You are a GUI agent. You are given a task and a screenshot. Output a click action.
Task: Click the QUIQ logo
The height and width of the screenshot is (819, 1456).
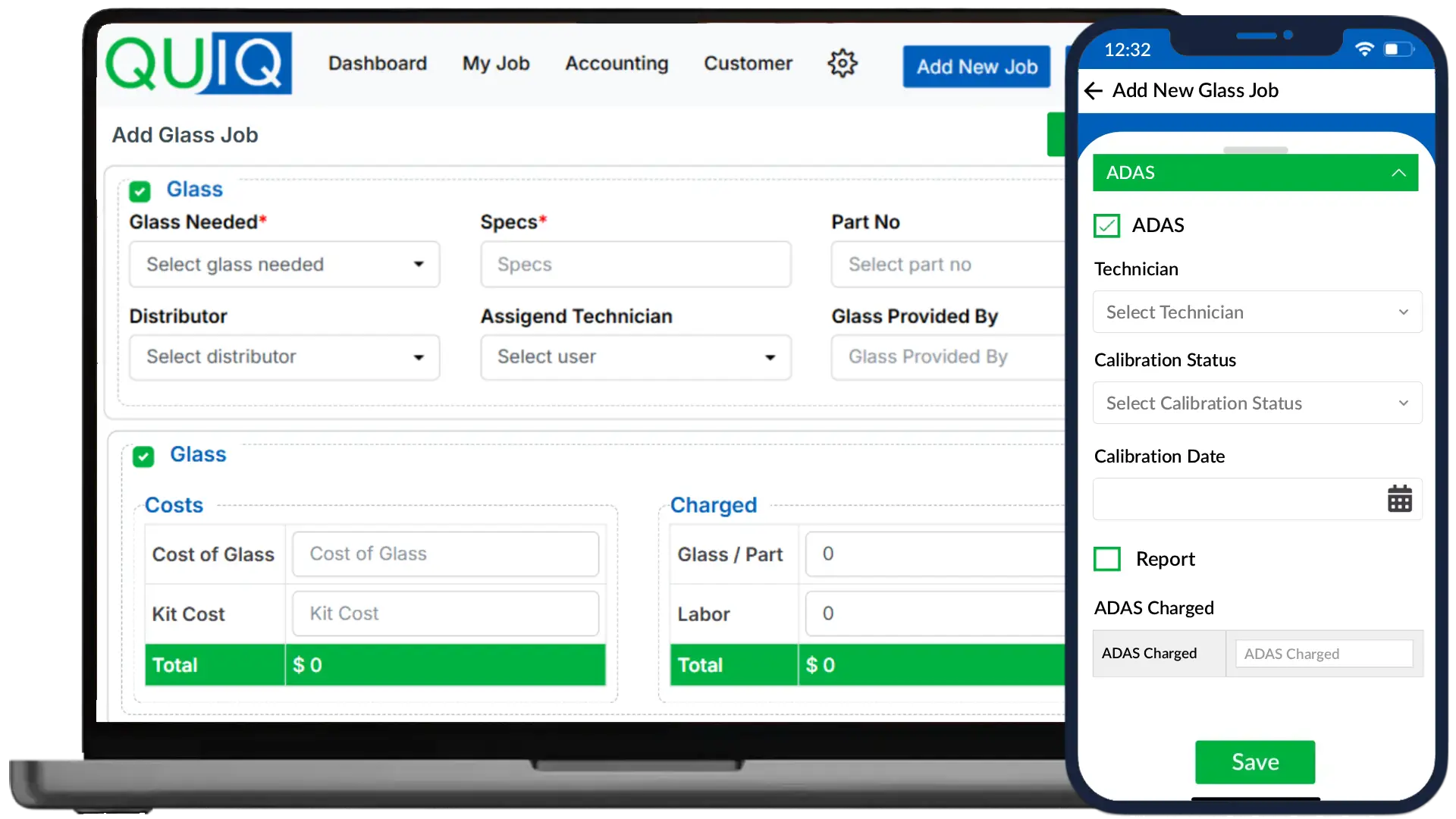(199, 63)
